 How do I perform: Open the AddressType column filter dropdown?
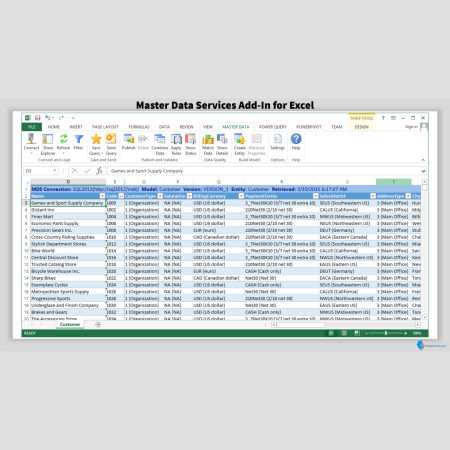coord(408,196)
